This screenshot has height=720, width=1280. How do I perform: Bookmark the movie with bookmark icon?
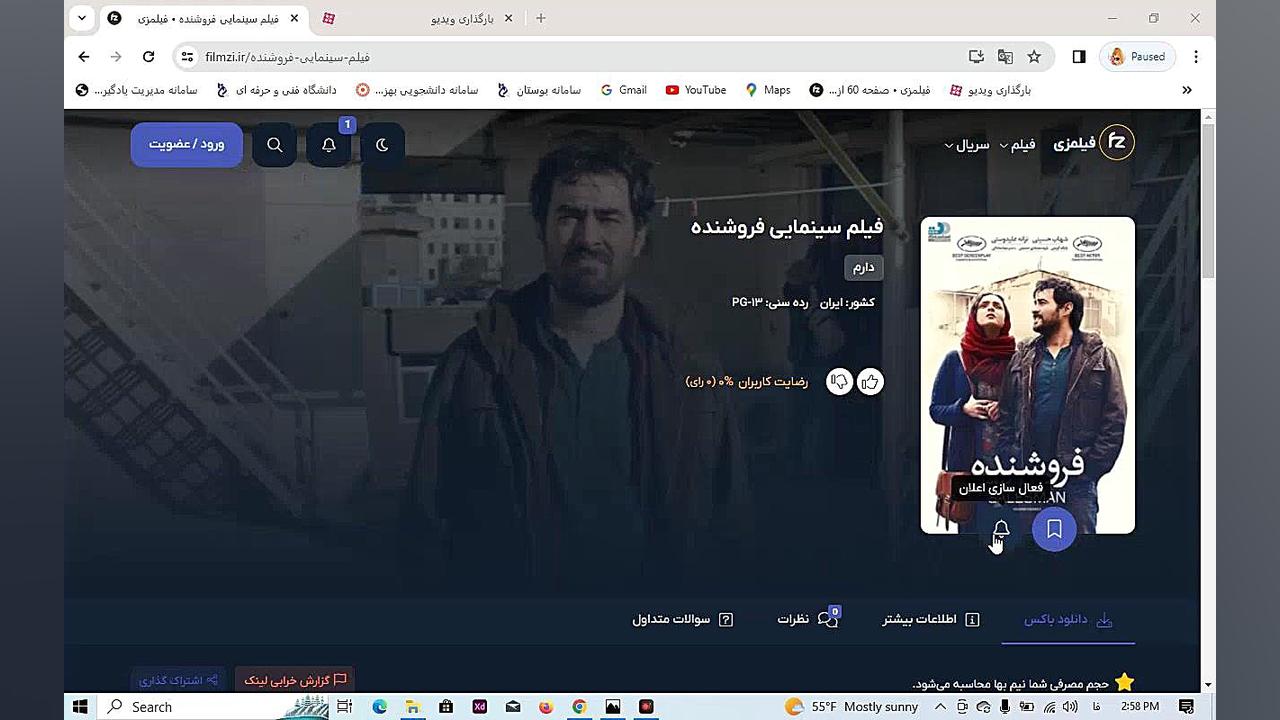(1054, 529)
